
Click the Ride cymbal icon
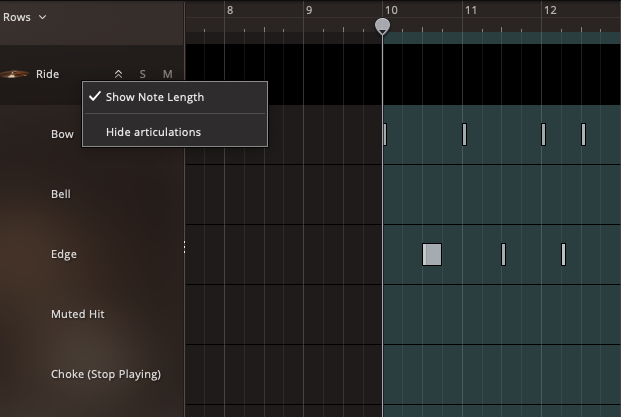point(14,74)
